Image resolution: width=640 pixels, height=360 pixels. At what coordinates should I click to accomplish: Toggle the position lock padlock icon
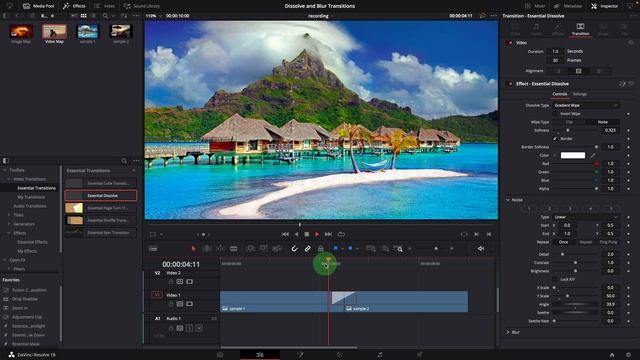coord(321,249)
